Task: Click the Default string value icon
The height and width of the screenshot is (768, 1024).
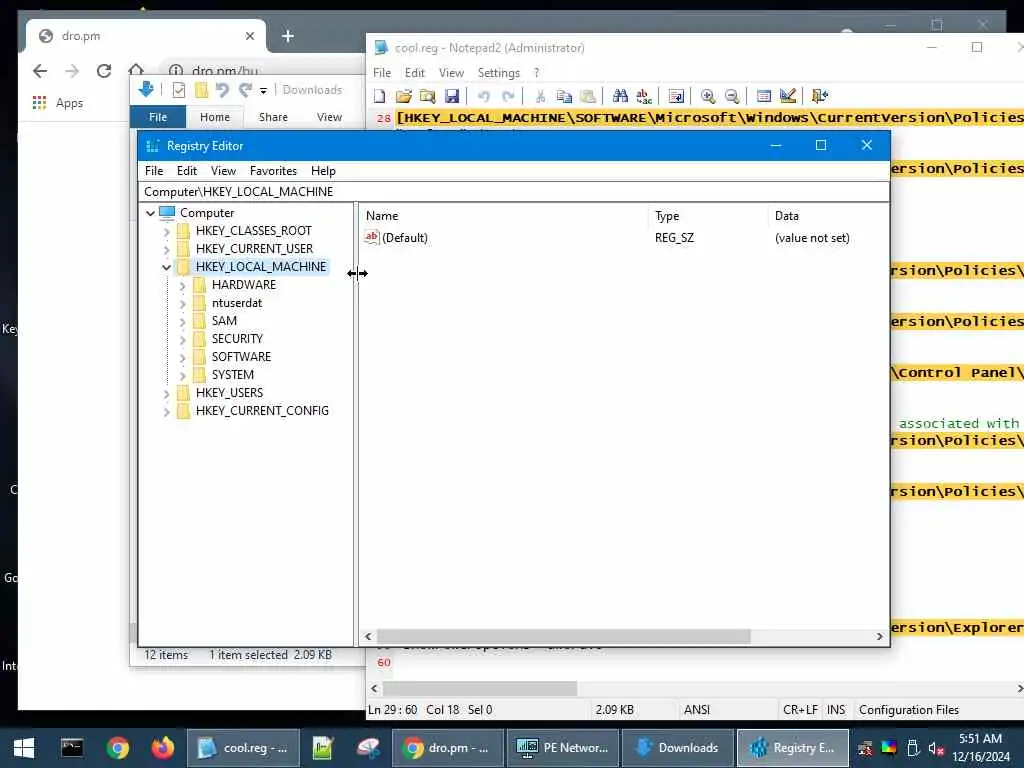Action: coord(372,237)
